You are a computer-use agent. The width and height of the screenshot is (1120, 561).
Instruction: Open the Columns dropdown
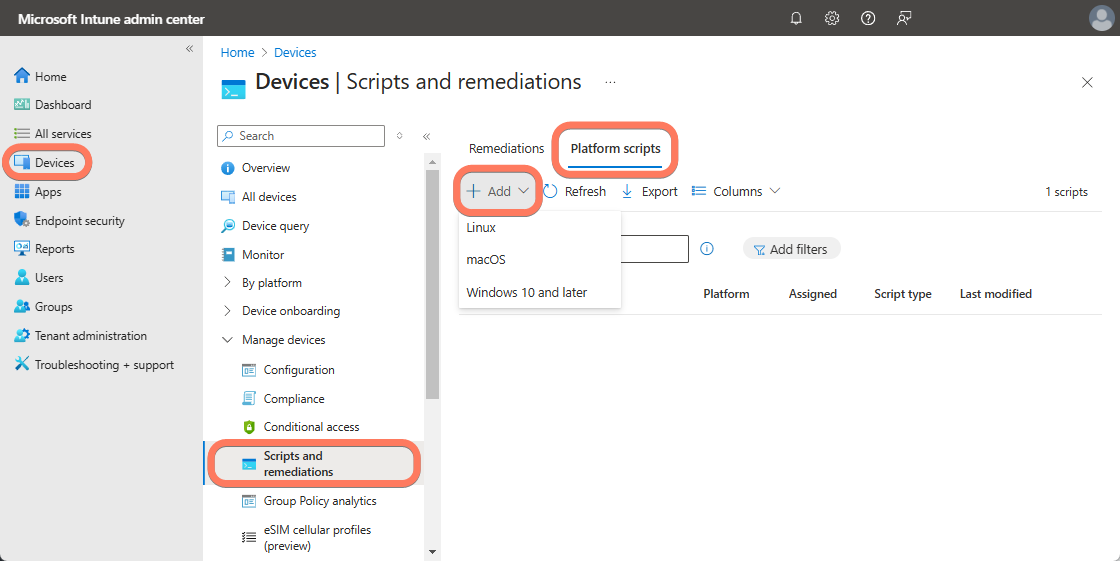(736, 191)
